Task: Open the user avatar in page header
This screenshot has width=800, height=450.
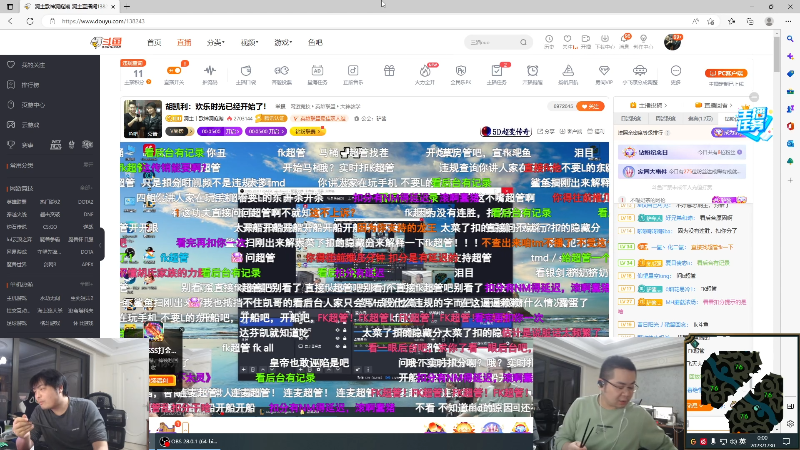Action: pyautogui.click(x=672, y=42)
